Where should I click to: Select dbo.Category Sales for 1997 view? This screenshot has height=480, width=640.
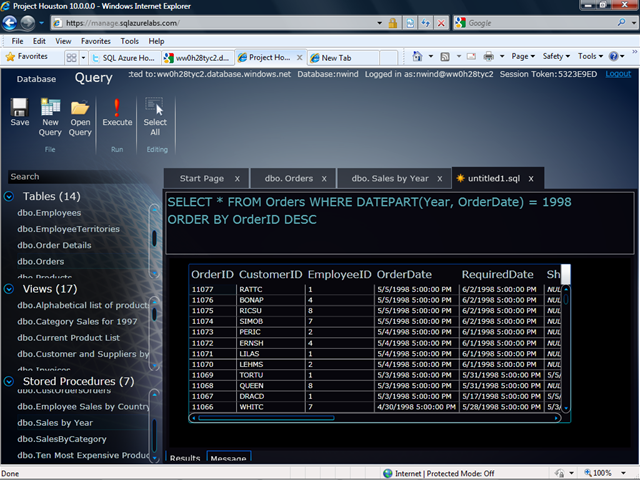point(77,322)
